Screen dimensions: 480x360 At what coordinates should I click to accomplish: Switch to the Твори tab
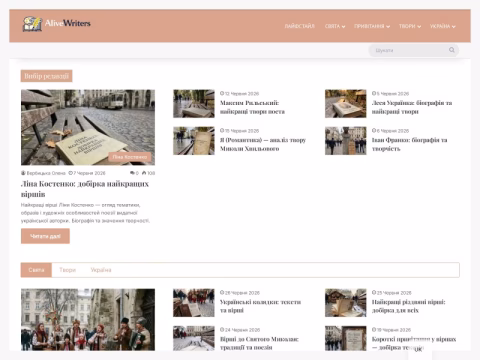pyautogui.click(x=68, y=270)
